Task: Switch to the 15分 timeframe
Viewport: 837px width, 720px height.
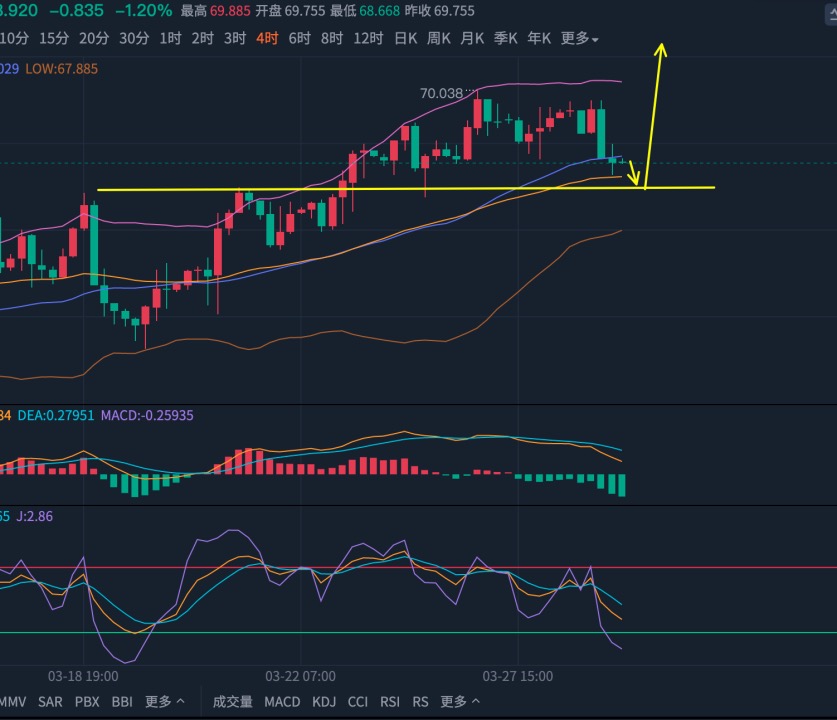Action: [54, 38]
